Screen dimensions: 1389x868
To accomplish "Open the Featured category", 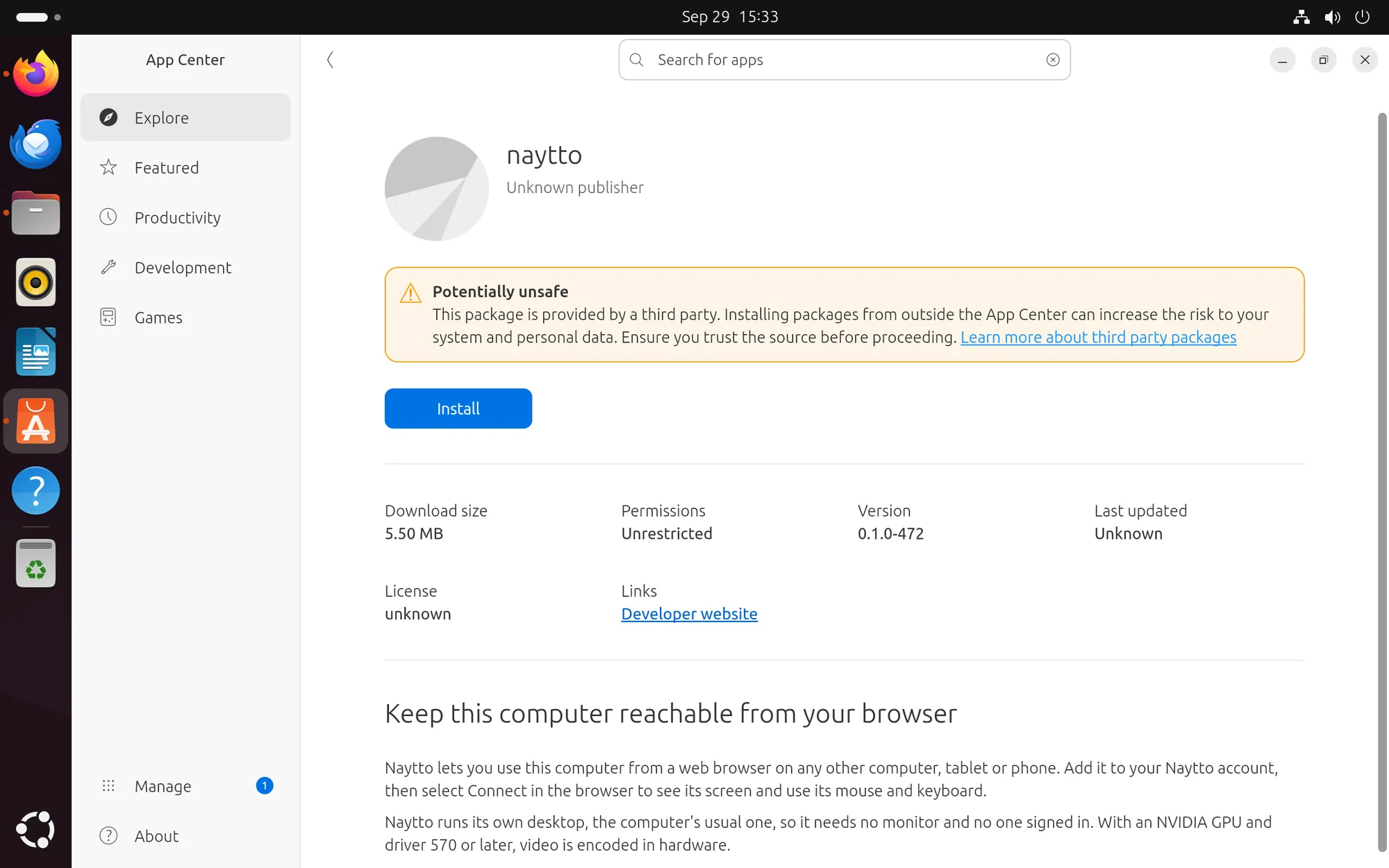I will pyautogui.click(x=185, y=167).
